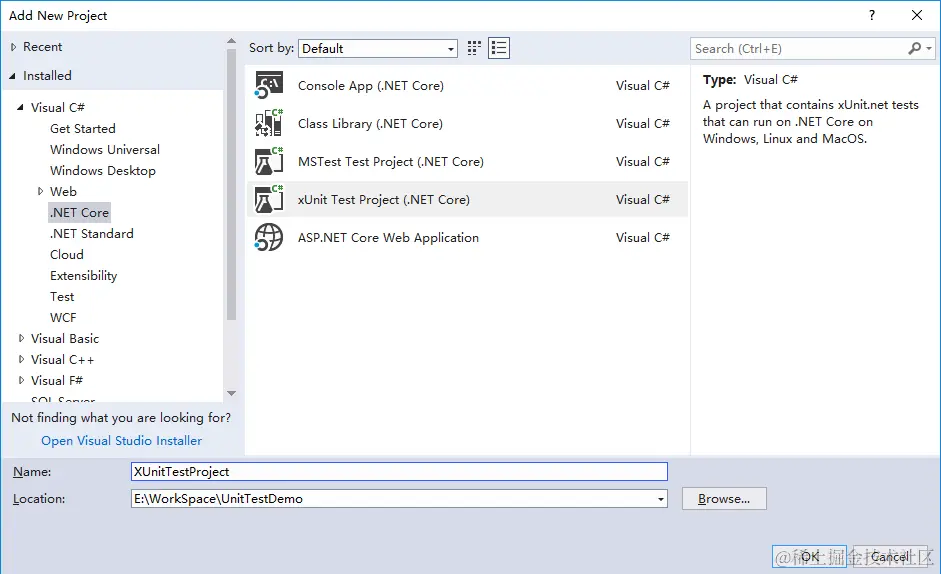
Task: Choose MSTest Test Project (.NET Core) name
Action: 391,162
